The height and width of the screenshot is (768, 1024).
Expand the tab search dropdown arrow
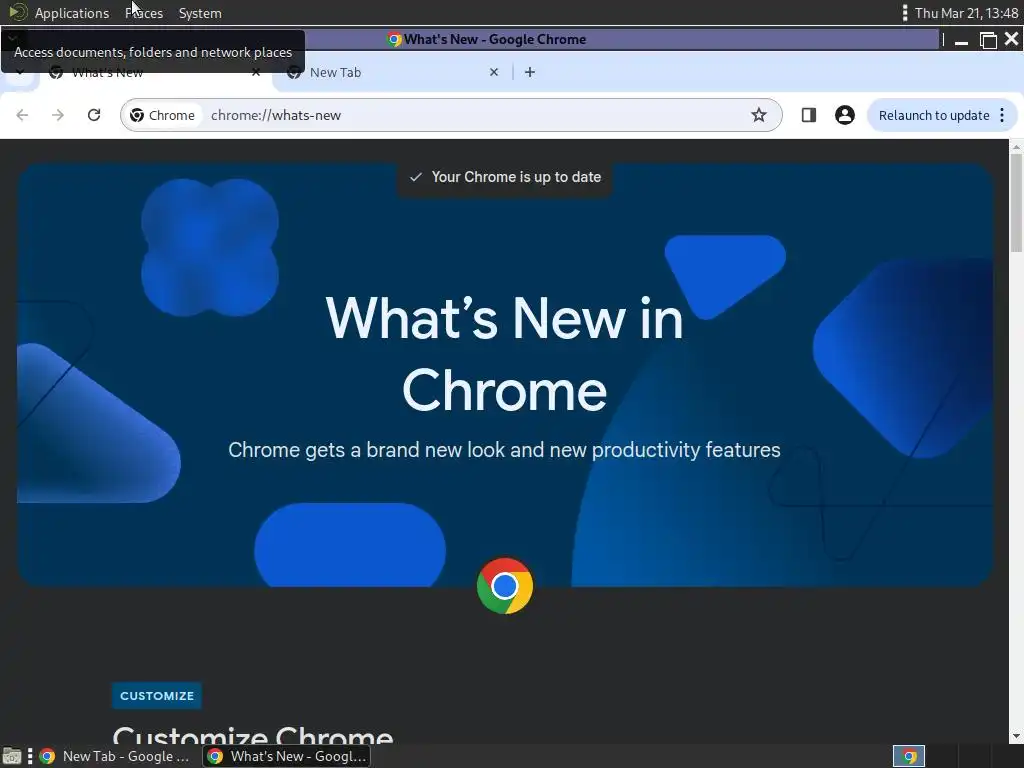pos(20,72)
